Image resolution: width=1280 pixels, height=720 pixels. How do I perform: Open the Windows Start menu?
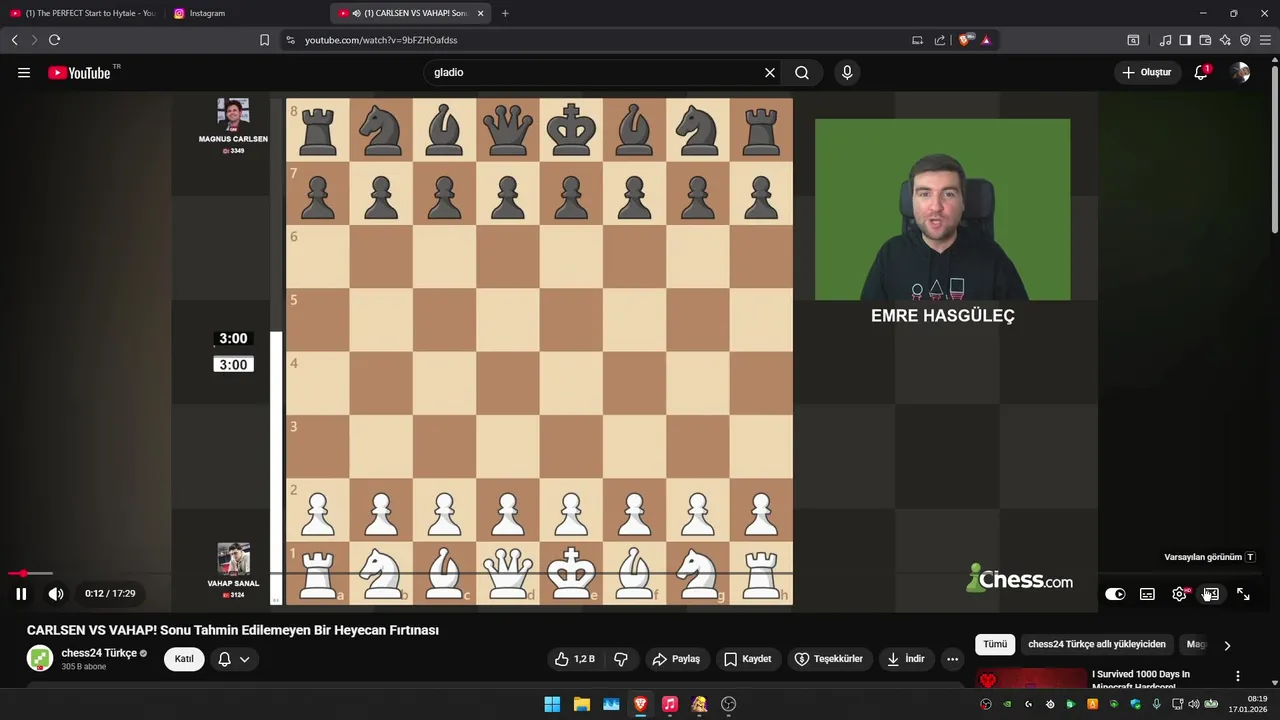point(552,704)
